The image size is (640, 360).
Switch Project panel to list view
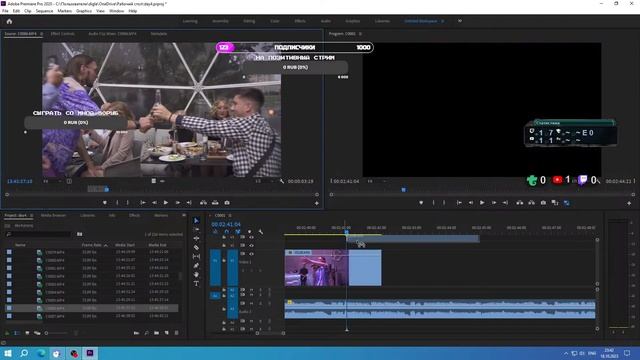[x=17, y=333]
